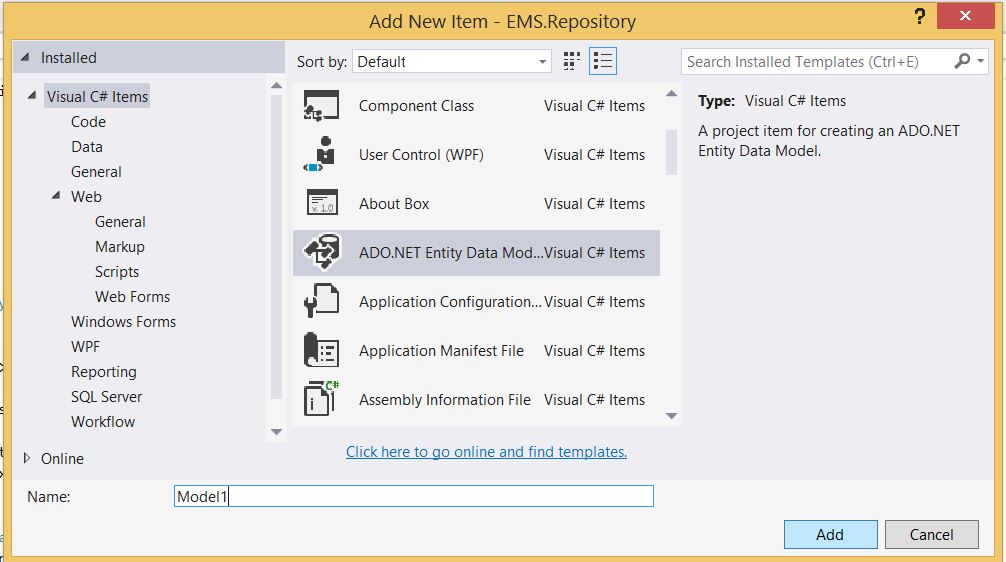Select the Reporting category
Viewport: 1006px width, 562px height.
[x=103, y=372]
